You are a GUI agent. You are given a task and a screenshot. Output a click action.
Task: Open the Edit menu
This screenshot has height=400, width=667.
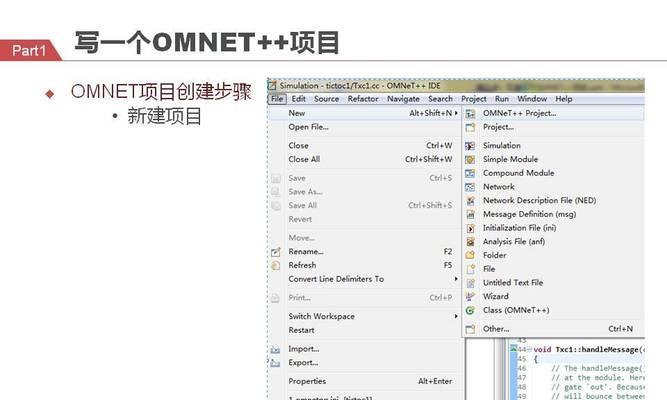299,99
